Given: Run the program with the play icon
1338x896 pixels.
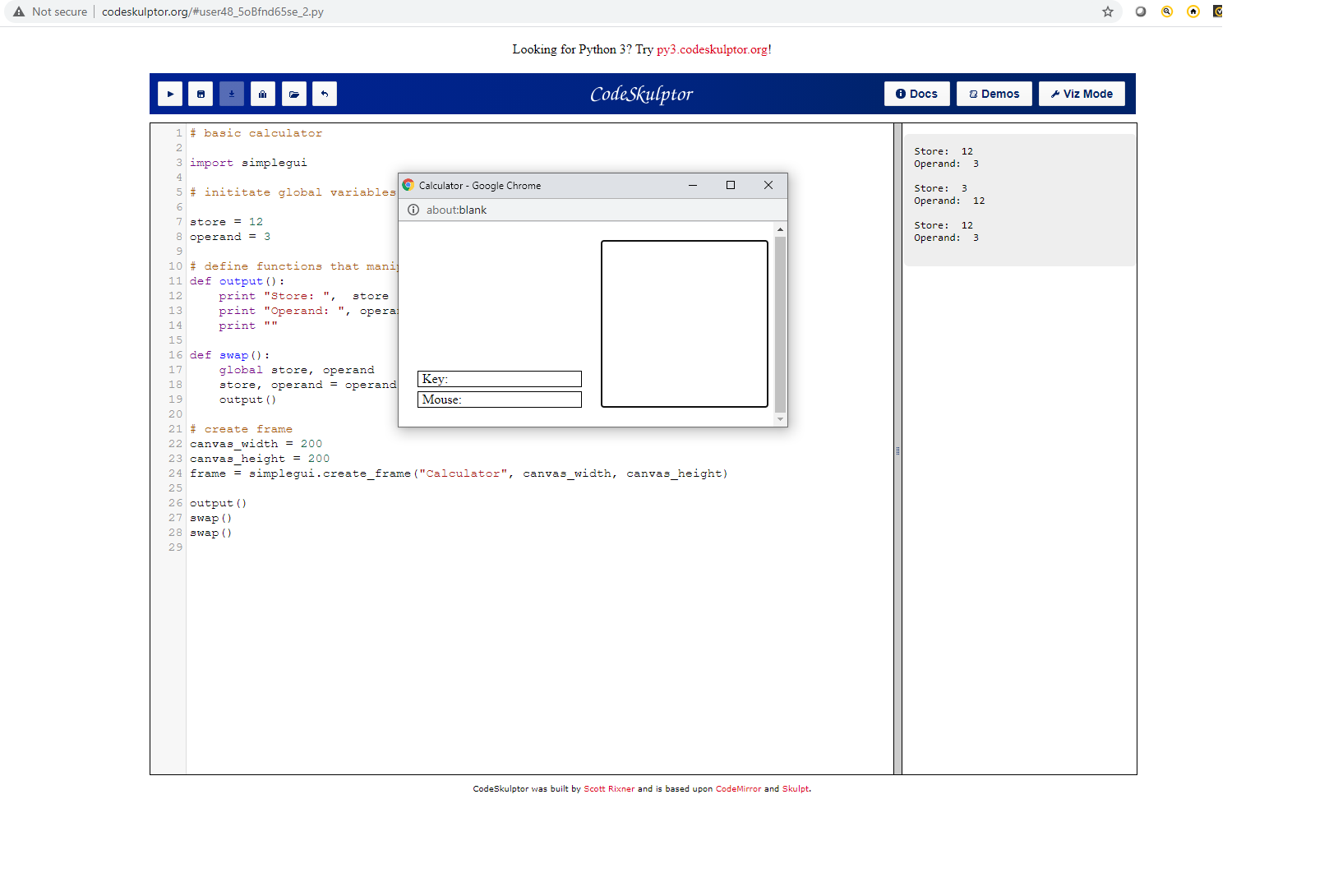Looking at the screenshot, I should click(170, 94).
